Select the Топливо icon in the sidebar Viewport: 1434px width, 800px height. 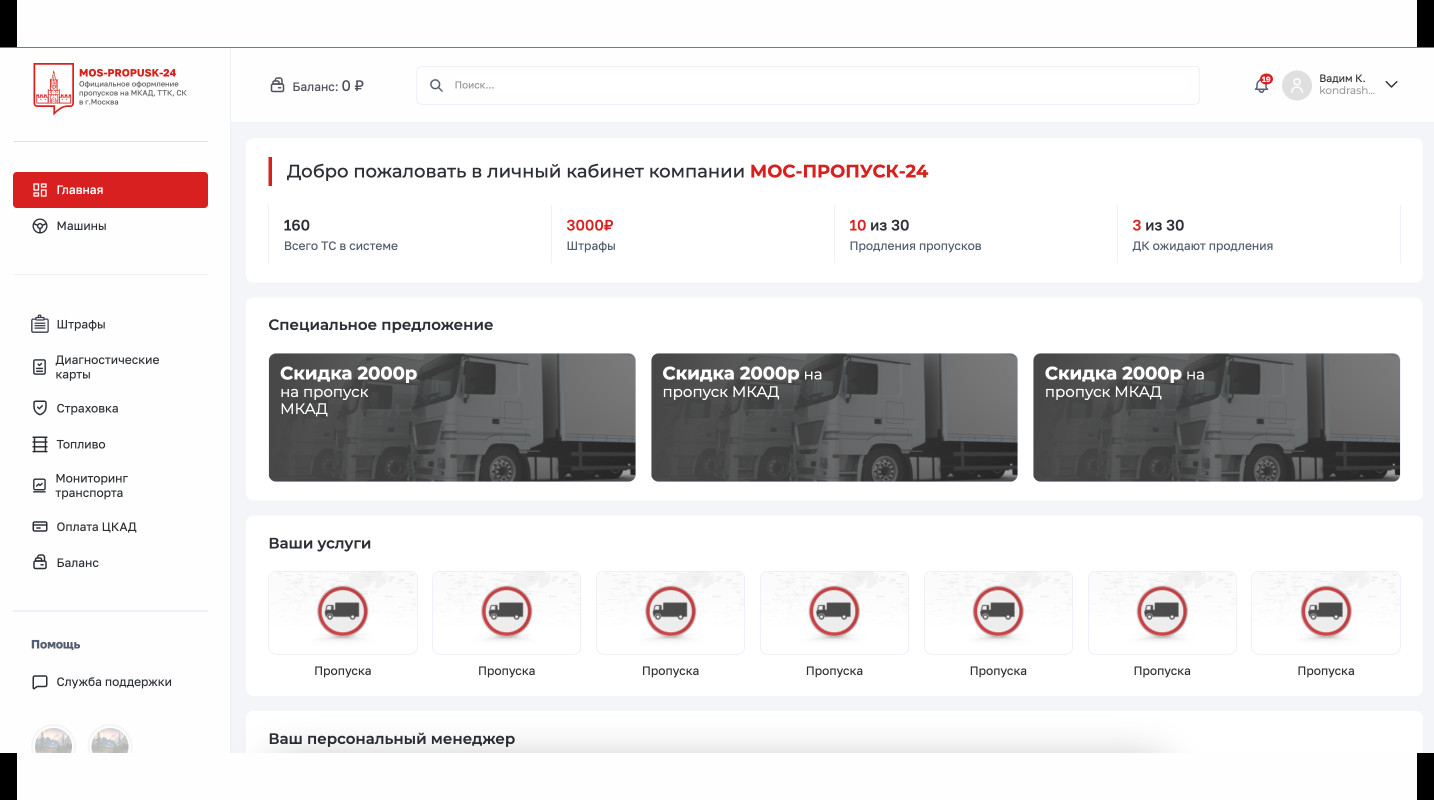pos(40,444)
